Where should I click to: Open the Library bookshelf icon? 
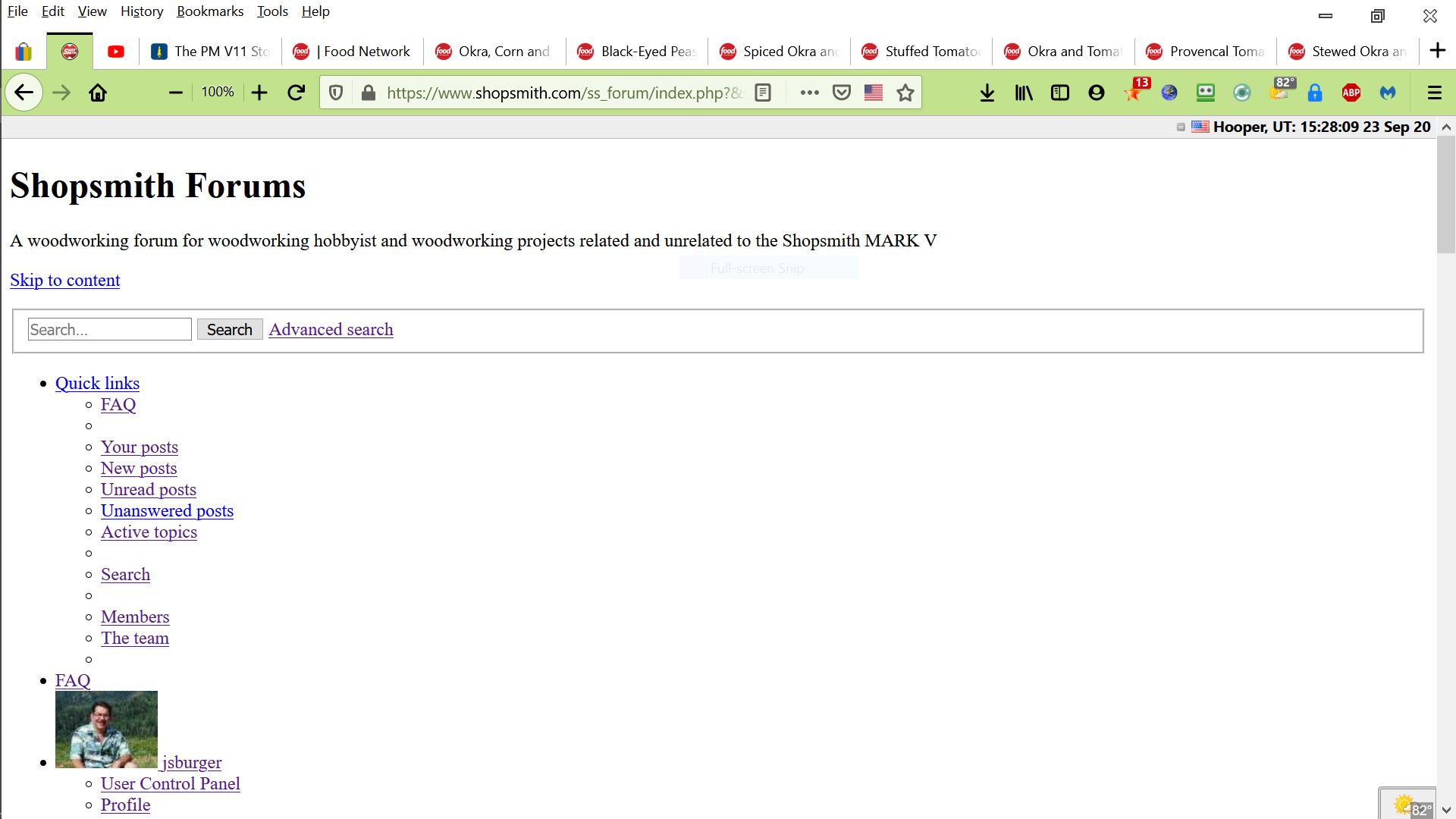click(x=1024, y=93)
